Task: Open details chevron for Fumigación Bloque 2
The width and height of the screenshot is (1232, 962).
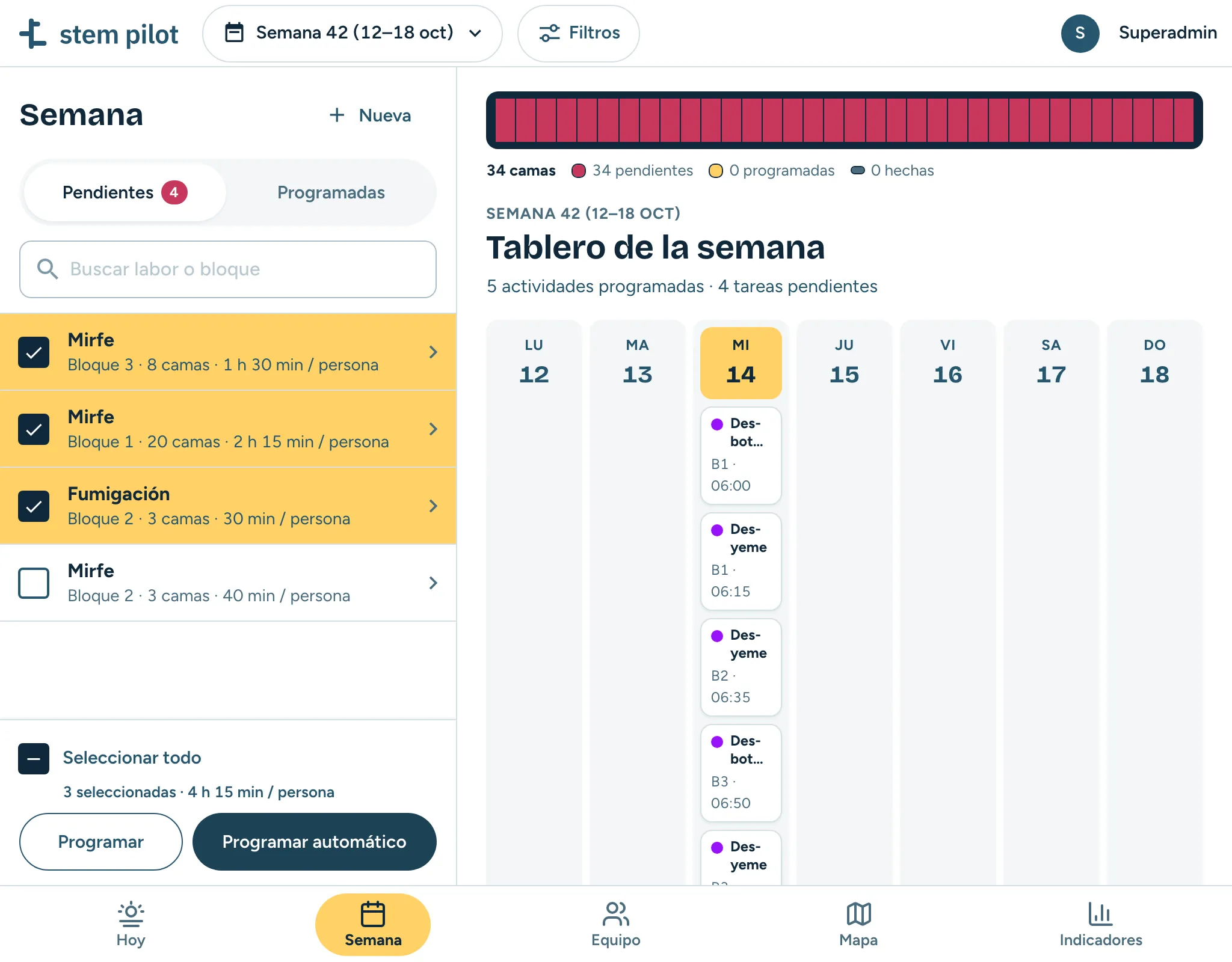Action: [433, 506]
